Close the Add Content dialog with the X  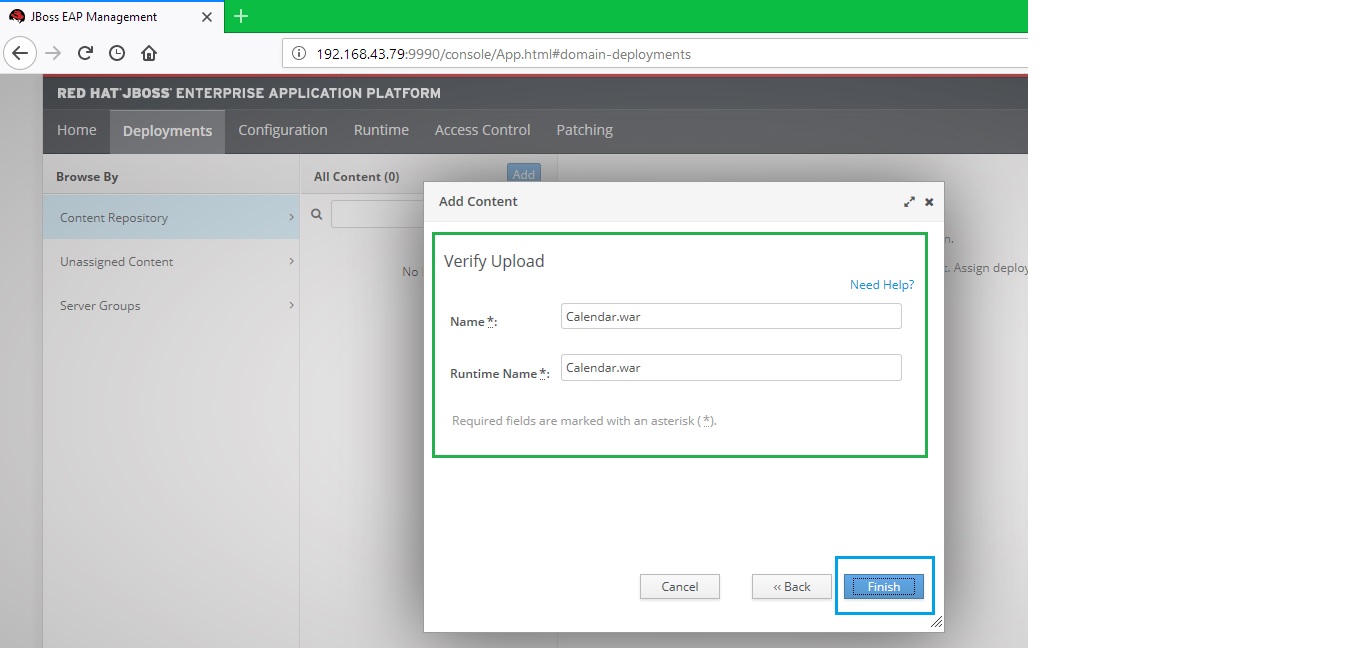click(928, 201)
